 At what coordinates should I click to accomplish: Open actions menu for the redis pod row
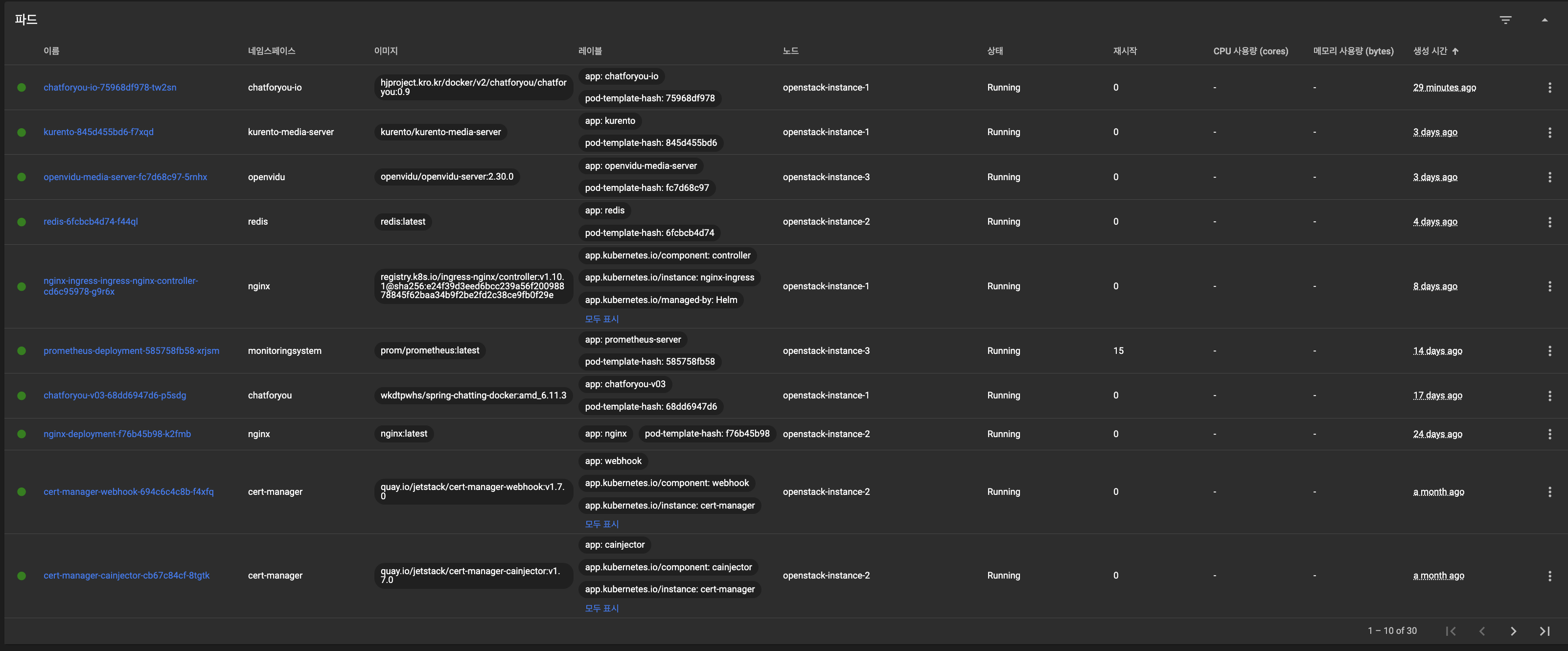1549,222
